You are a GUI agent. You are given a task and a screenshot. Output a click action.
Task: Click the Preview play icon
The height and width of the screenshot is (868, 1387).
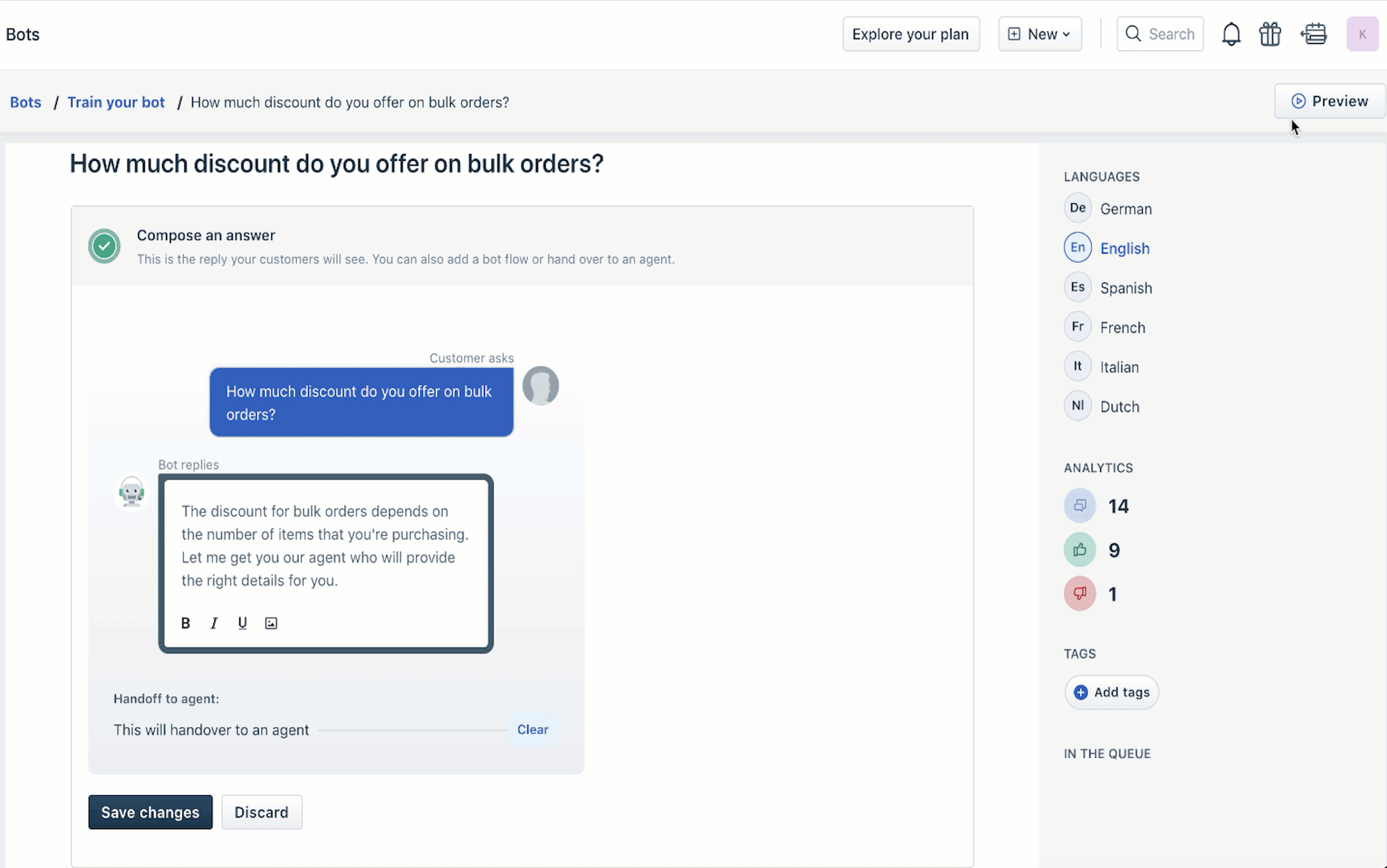tap(1298, 100)
